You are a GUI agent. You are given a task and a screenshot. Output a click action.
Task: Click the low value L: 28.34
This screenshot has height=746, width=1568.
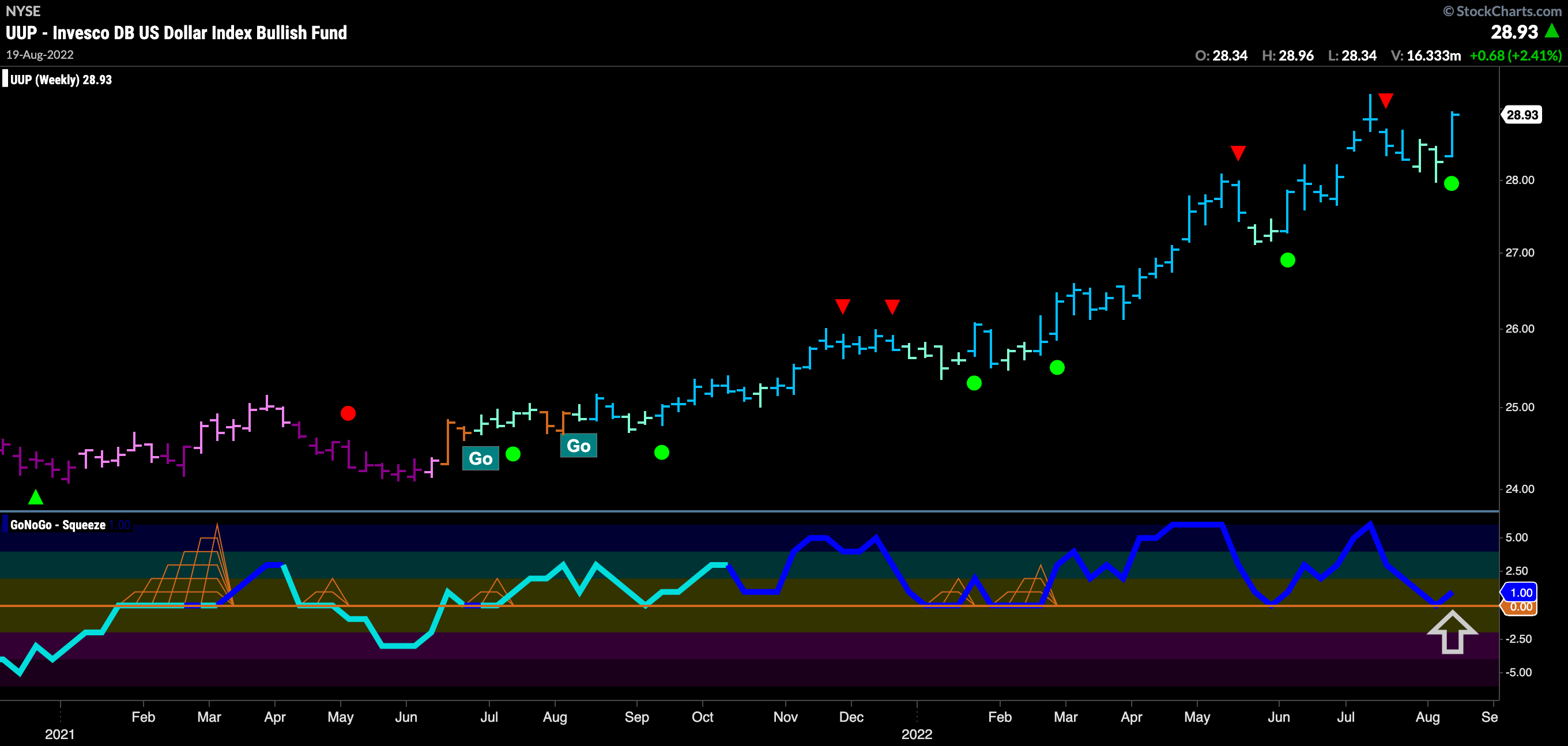click(x=1352, y=55)
